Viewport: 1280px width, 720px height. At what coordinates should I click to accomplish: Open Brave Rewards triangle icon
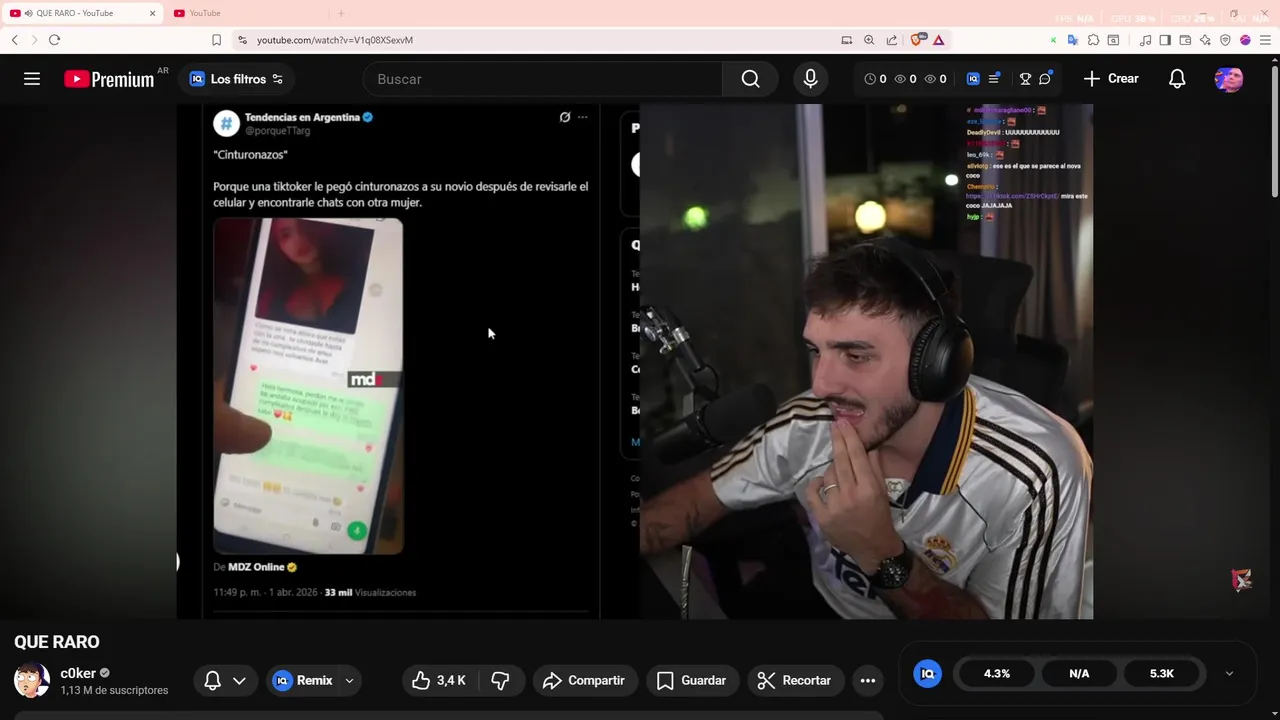click(x=939, y=40)
